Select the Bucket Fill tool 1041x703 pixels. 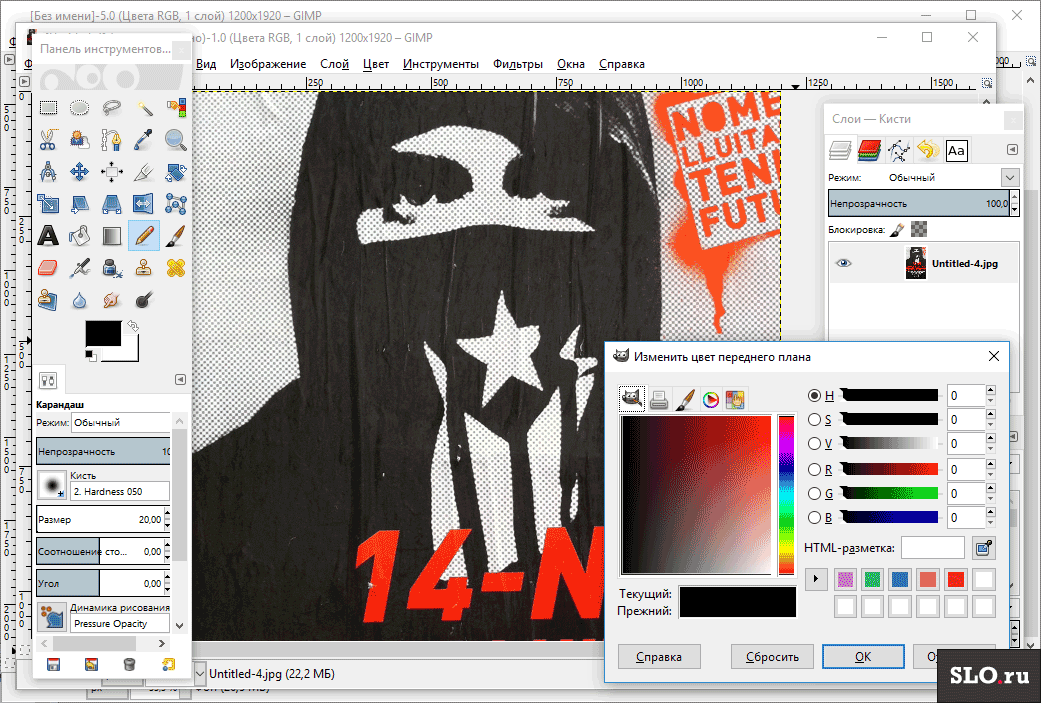79,236
